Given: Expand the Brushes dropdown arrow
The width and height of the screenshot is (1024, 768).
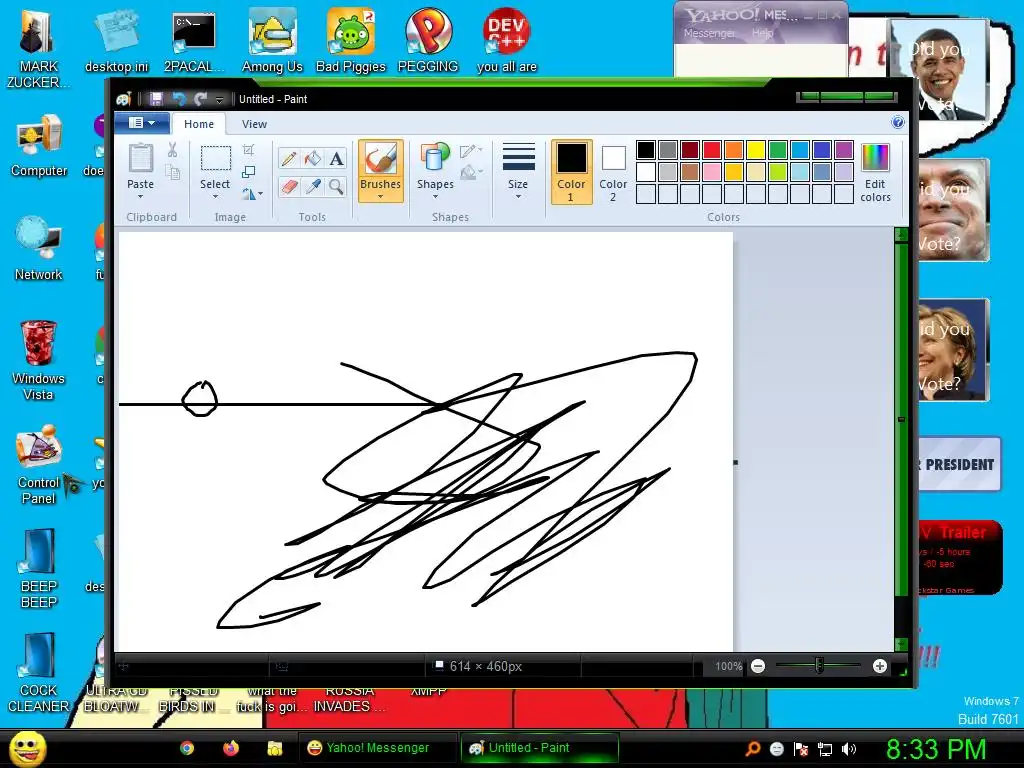Looking at the screenshot, I should click(380, 196).
